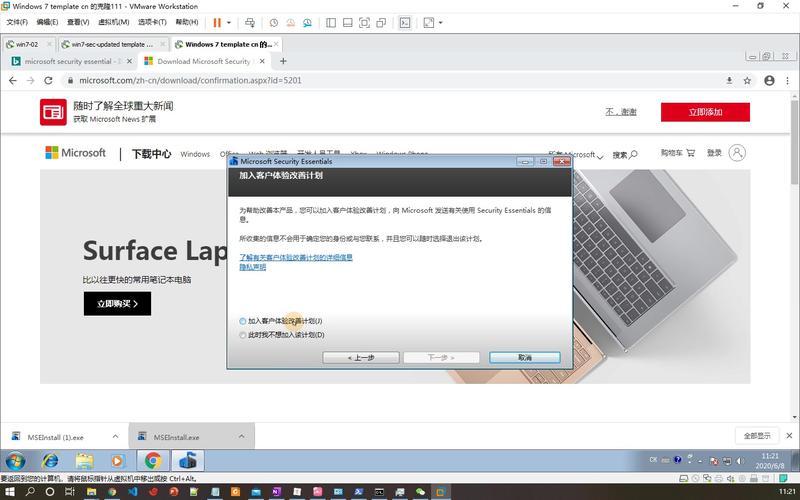Open a new Chrome tab with plus
The width and height of the screenshot is (800, 500).
point(283,61)
